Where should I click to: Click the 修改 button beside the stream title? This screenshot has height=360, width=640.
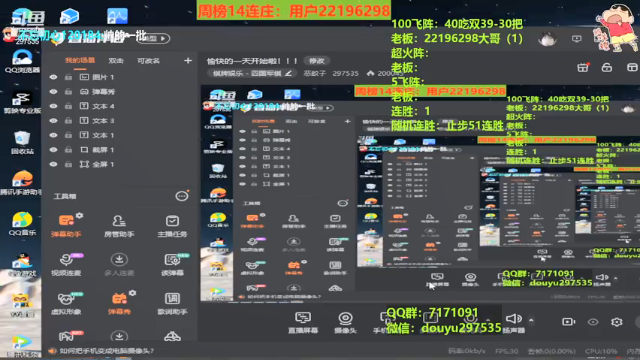(317, 61)
